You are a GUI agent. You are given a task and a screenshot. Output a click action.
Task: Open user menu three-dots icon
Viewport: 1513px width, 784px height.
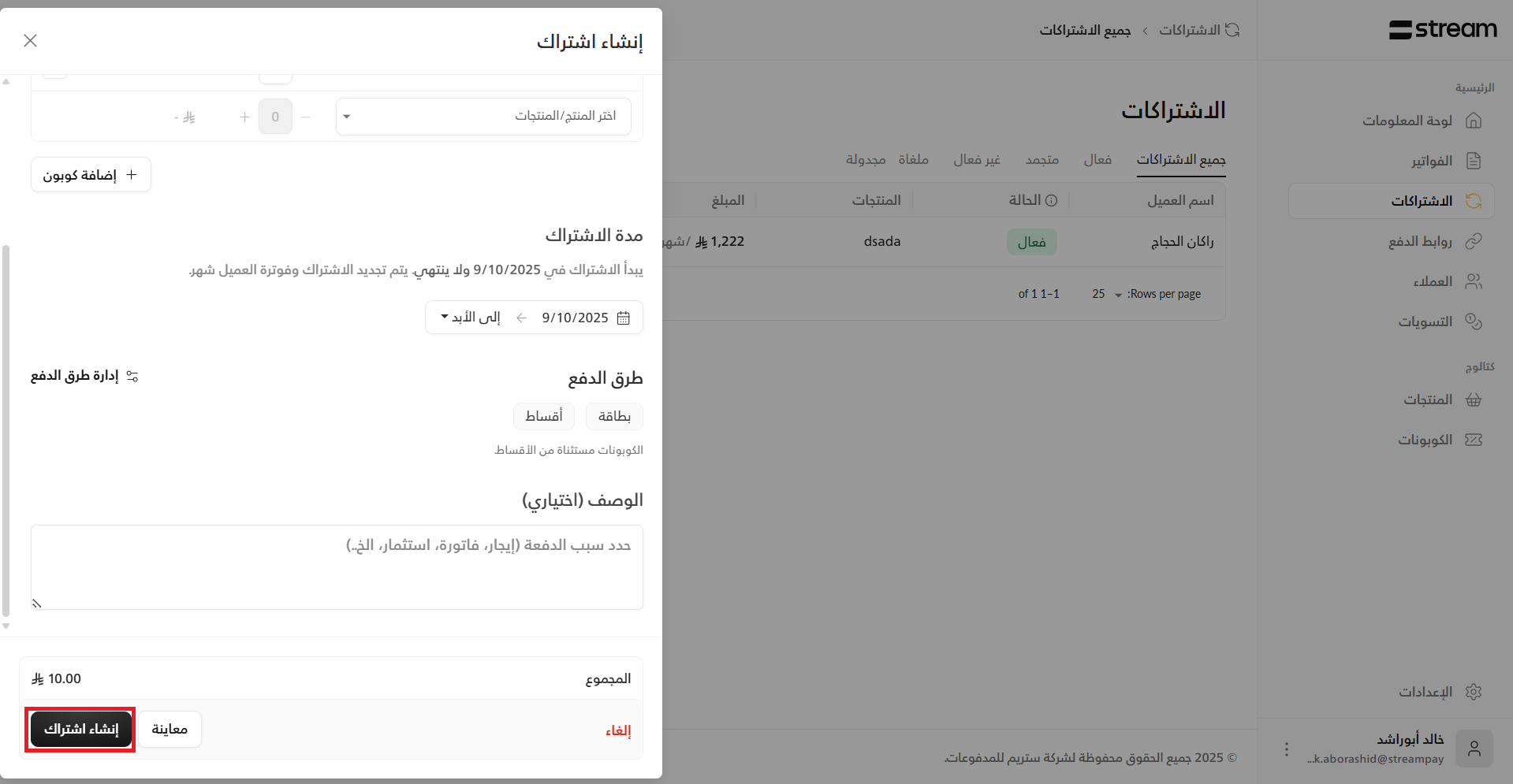pyautogui.click(x=1286, y=749)
